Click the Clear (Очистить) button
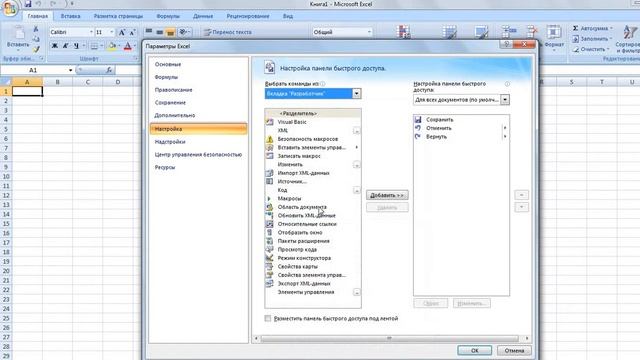Viewport: 640px width, 360px height. pos(590,49)
